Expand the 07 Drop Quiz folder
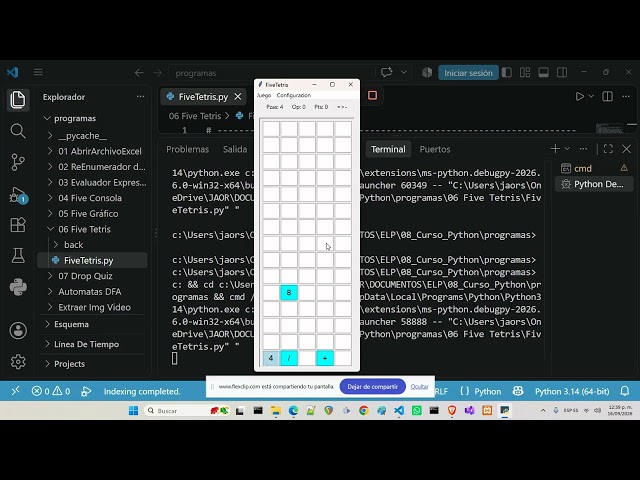640x480 pixels. tap(50, 276)
